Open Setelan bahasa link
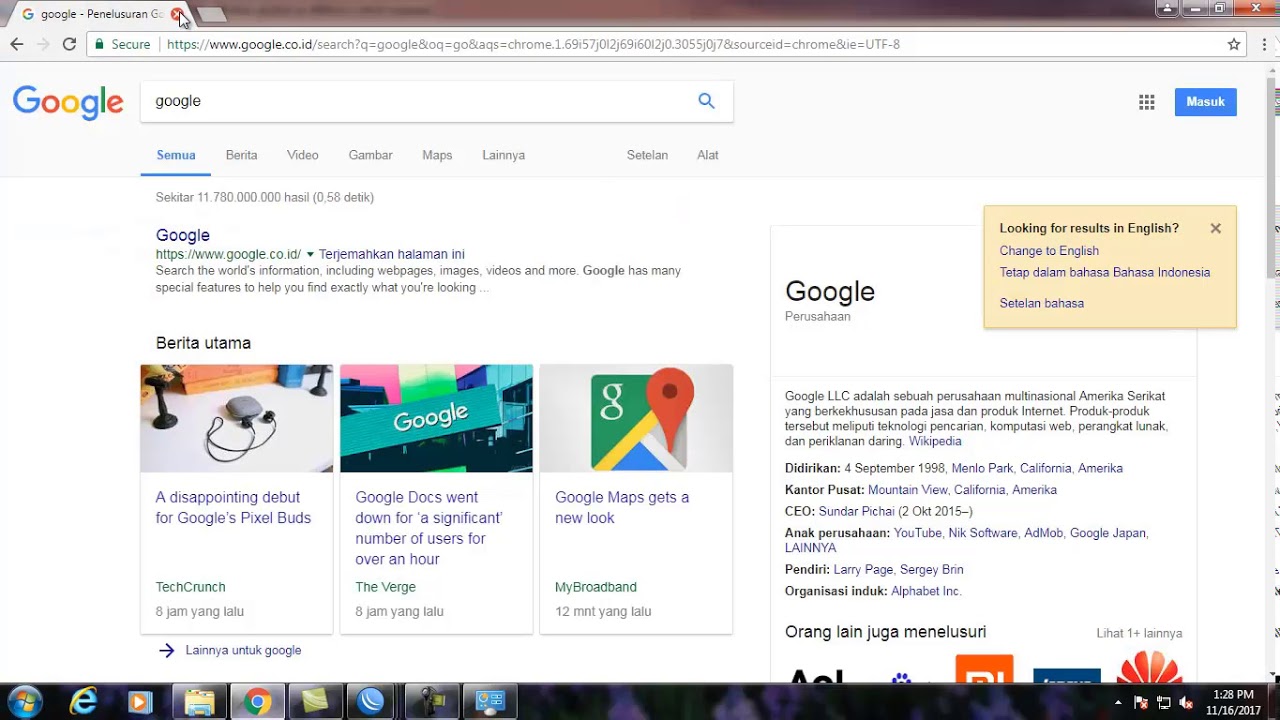 [1042, 303]
